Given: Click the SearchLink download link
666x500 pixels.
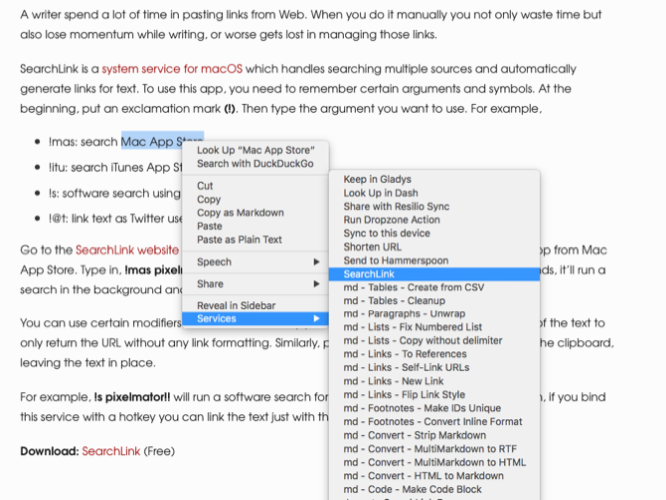Looking at the screenshot, I should [111, 451].
